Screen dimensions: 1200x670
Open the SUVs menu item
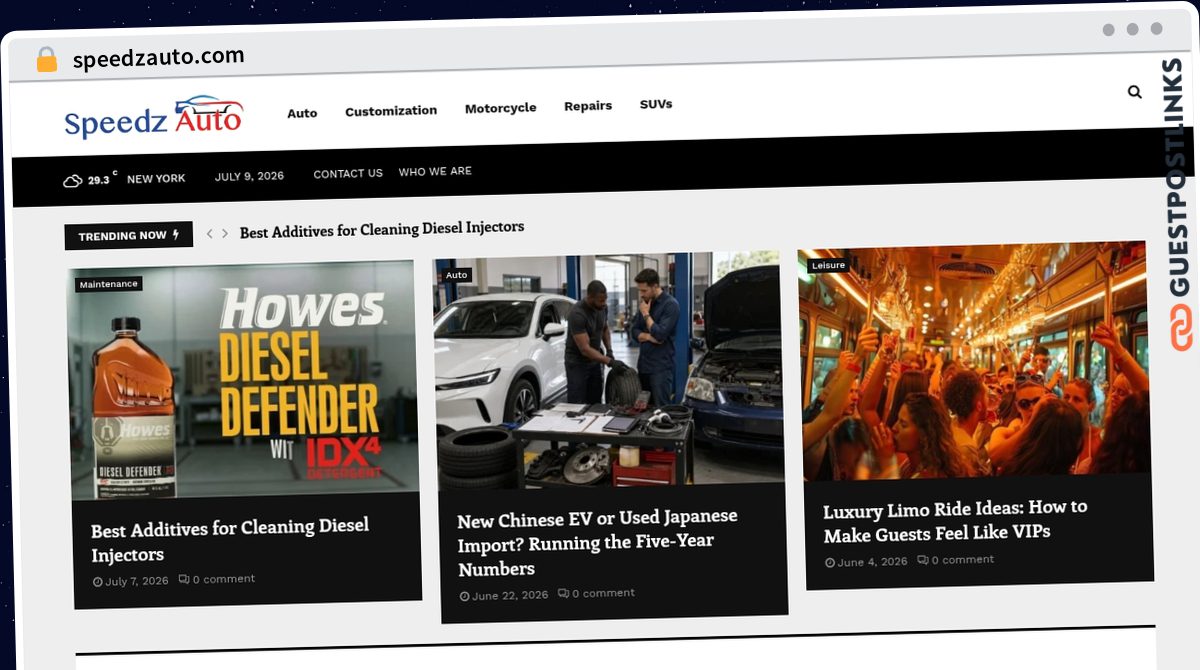pos(656,104)
